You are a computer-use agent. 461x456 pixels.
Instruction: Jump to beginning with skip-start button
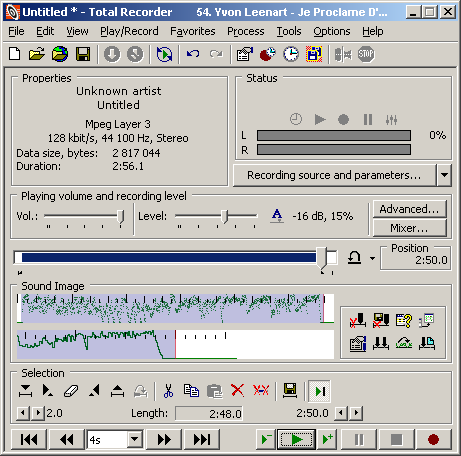[29, 439]
